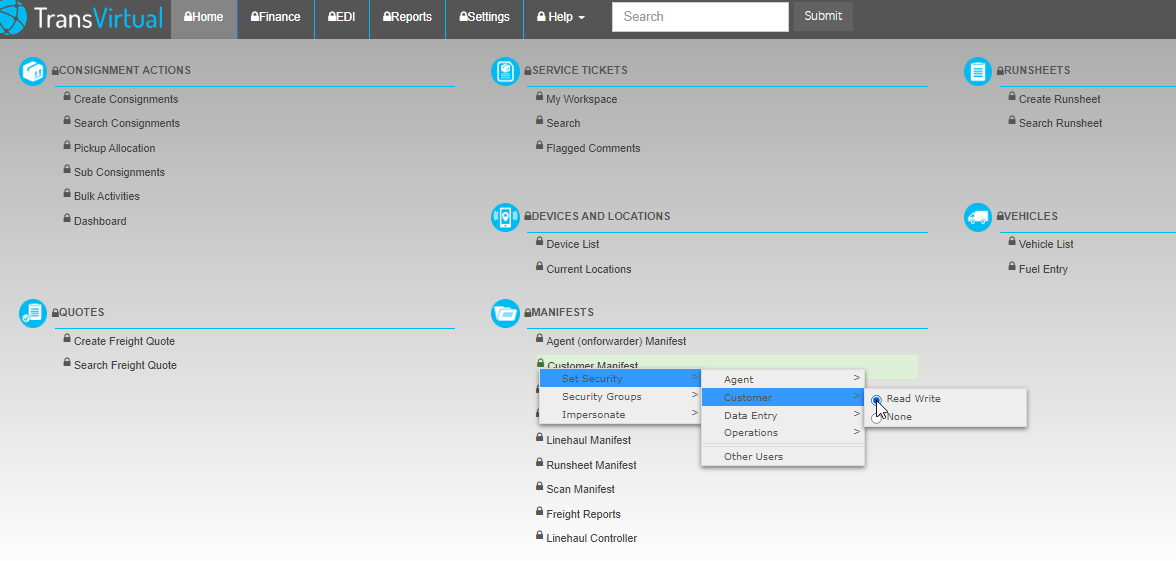The width and height of the screenshot is (1176, 561).
Task: Click into the Search input field
Action: pyautogui.click(x=700, y=16)
